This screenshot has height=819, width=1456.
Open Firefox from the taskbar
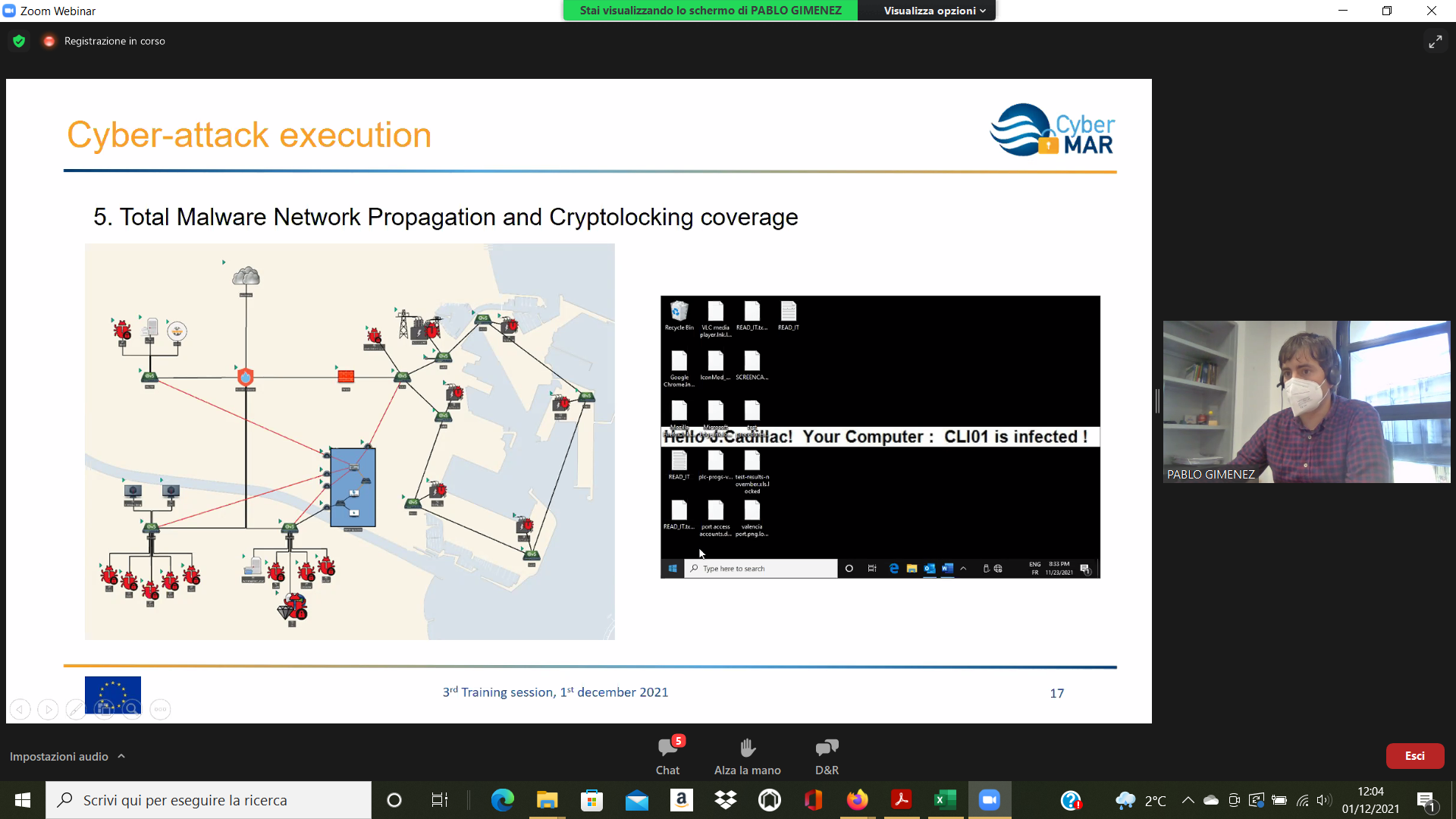tap(857, 800)
